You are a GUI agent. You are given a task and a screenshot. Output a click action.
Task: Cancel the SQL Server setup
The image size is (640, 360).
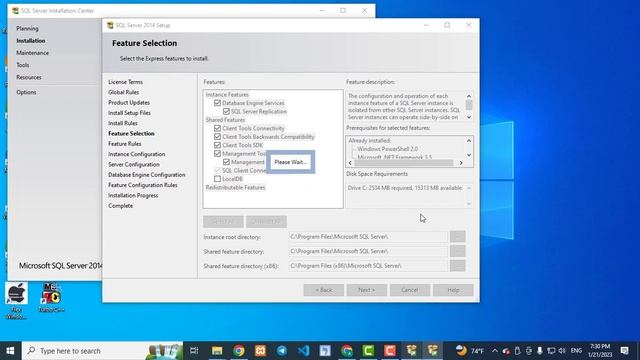(x=410, y=290)
